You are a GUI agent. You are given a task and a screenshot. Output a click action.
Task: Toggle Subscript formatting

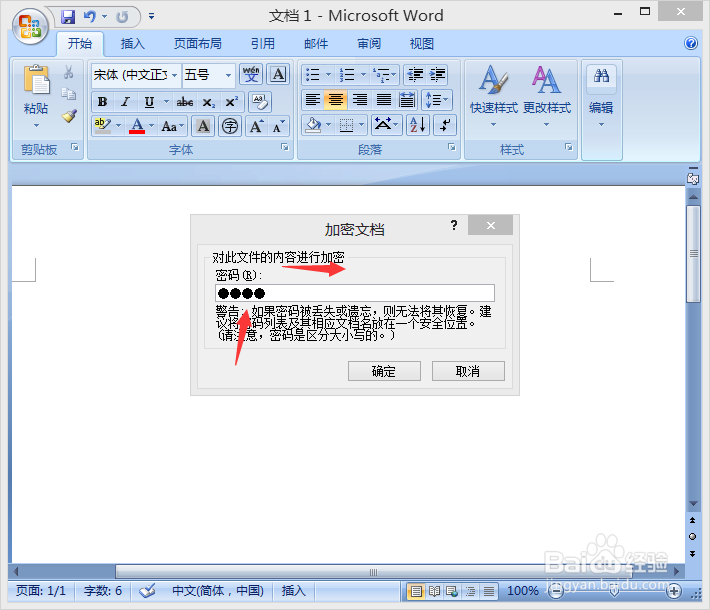click(x=208, y=102)
